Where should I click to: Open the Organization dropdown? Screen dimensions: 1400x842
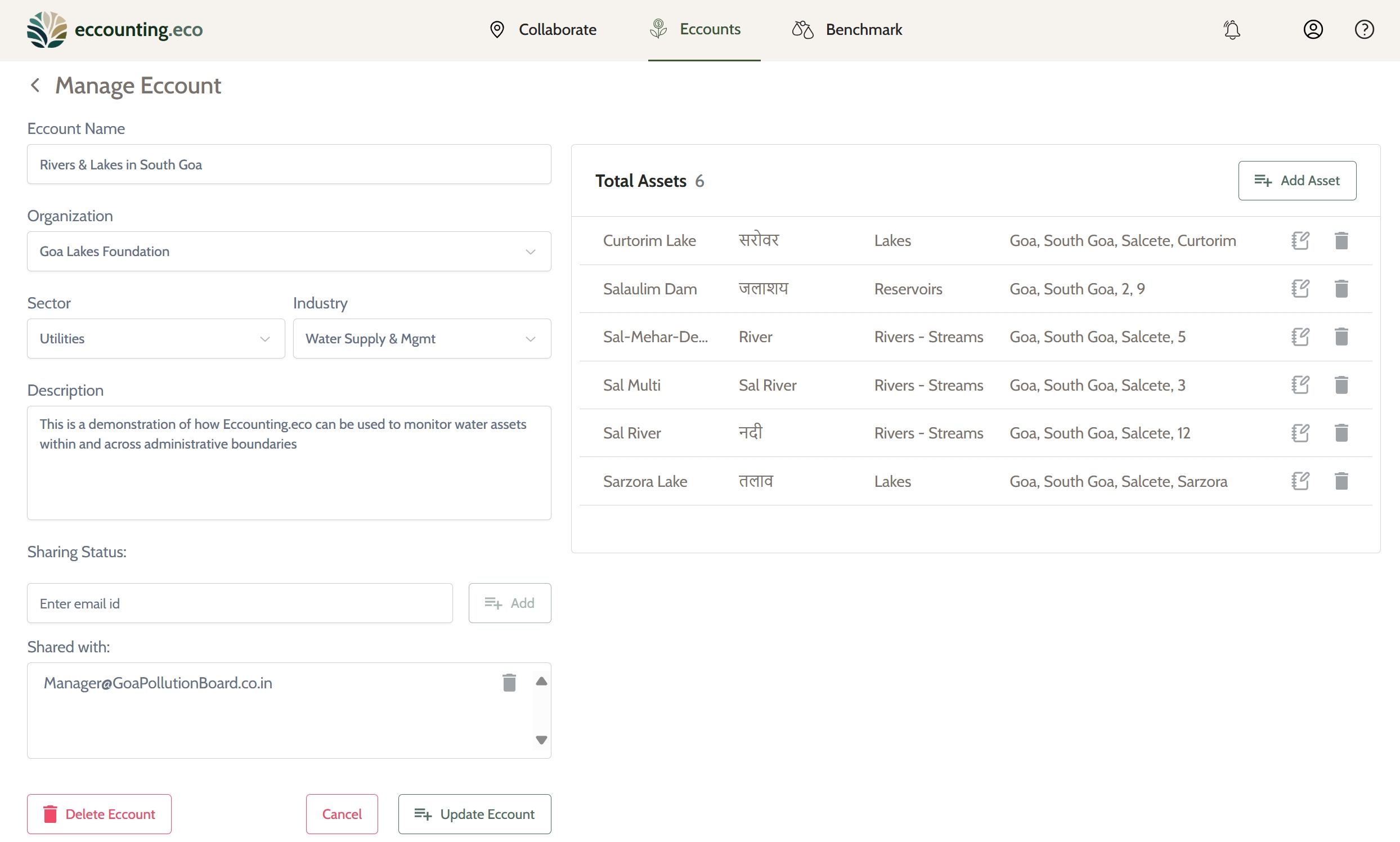pyautogui.click(x=289, y=252)
